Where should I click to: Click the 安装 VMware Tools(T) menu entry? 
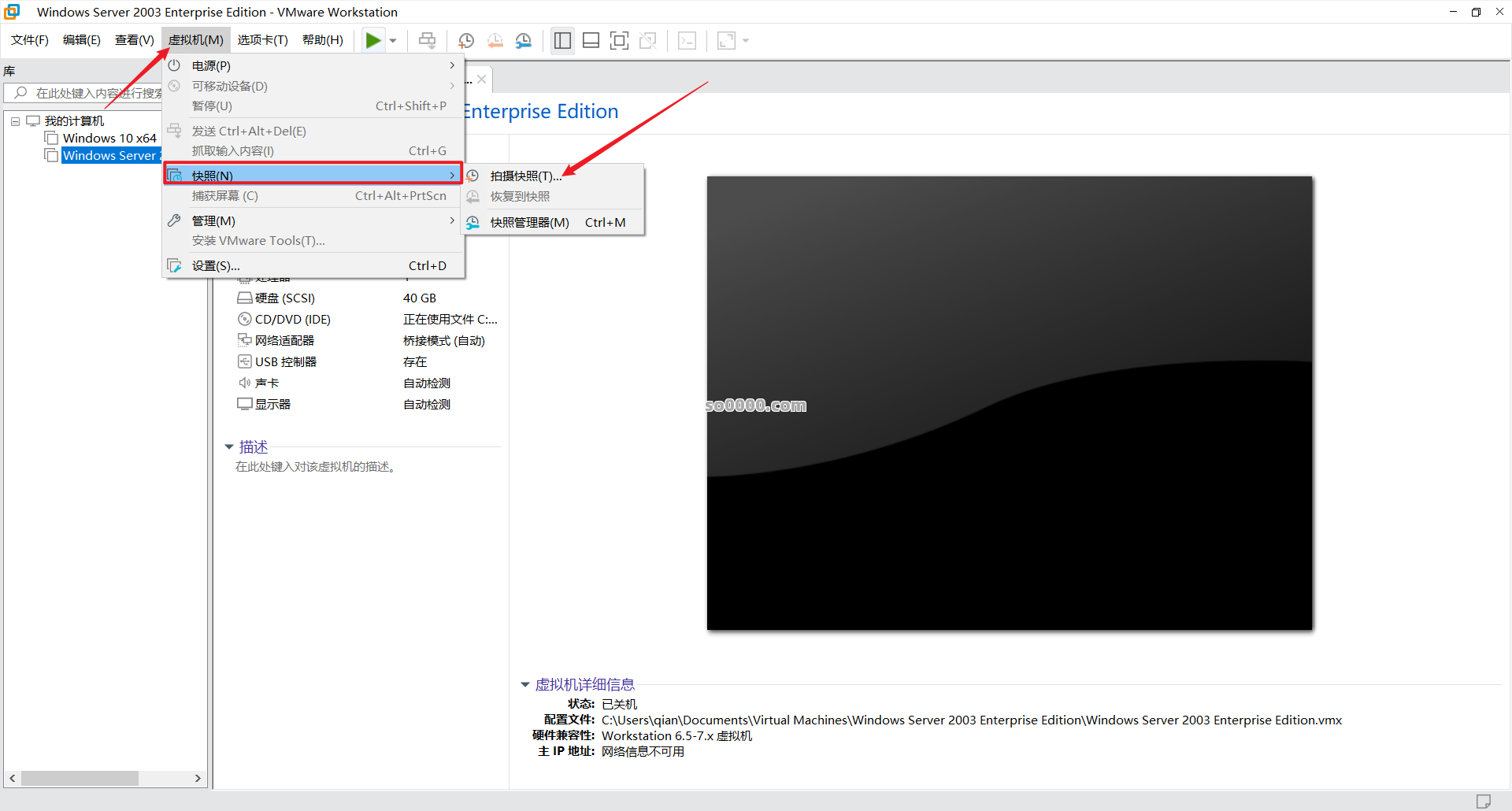(x=258, y=240)
